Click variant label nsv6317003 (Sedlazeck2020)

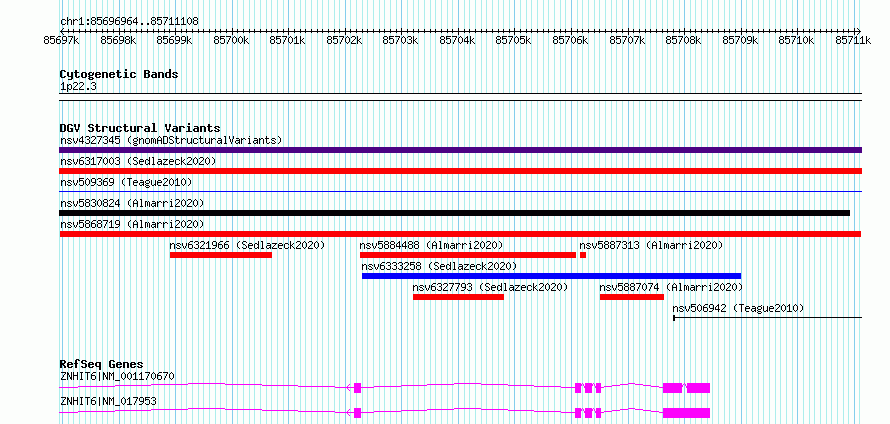[x=138, y=161]
